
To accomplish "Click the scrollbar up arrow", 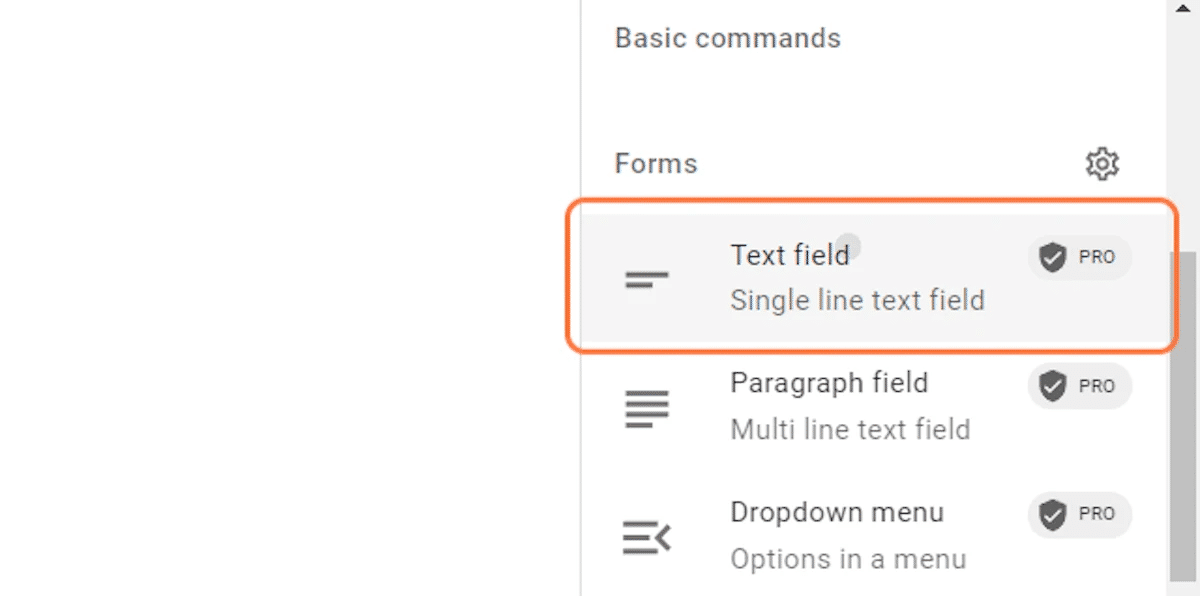I will [1183, 8].
